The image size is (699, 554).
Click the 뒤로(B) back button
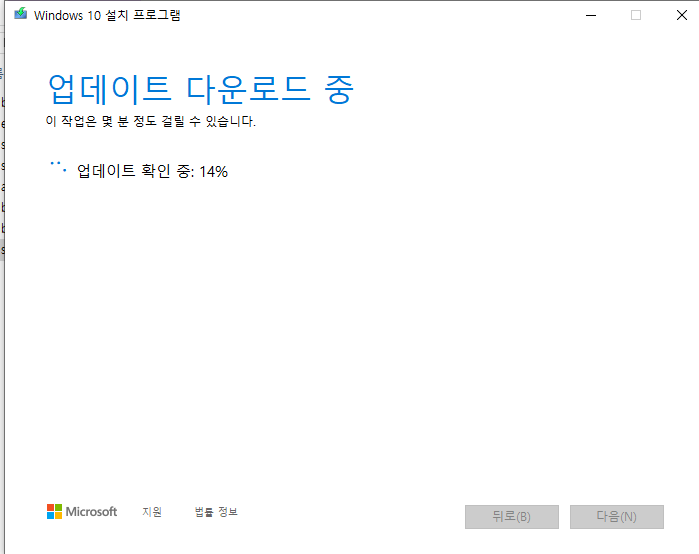[512, 517]
